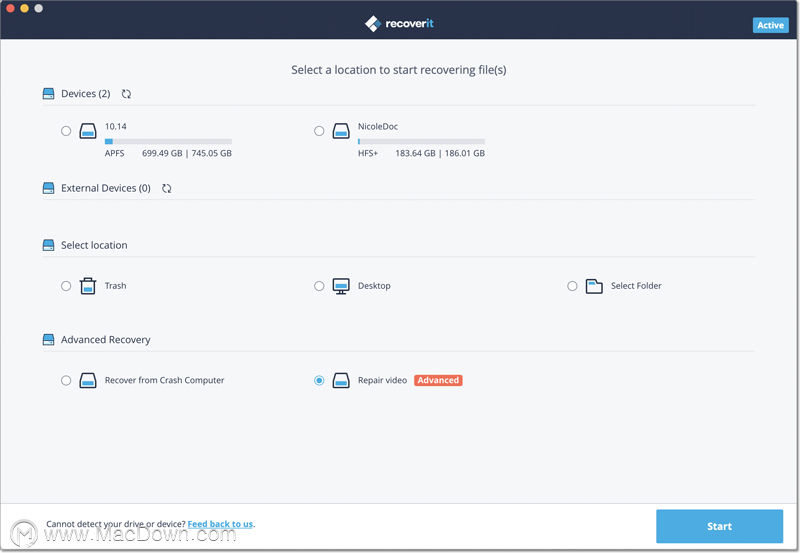Viewport: 800px width, 553px height.
Task: Click the NicoleDoc drive usage bar
Action: point(421,141)
